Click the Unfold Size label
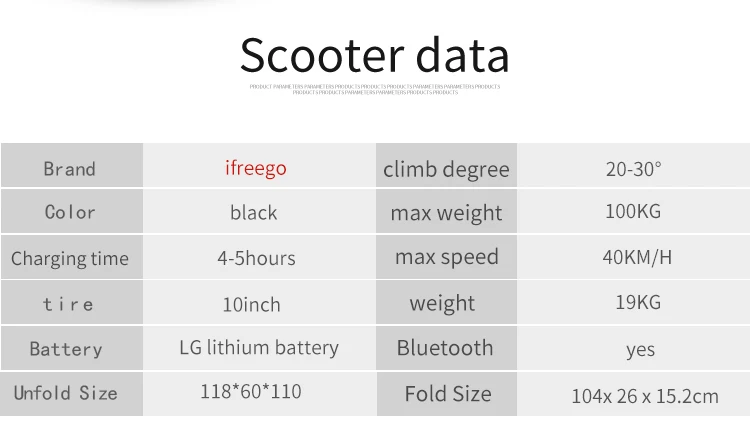 coord(66,393)
